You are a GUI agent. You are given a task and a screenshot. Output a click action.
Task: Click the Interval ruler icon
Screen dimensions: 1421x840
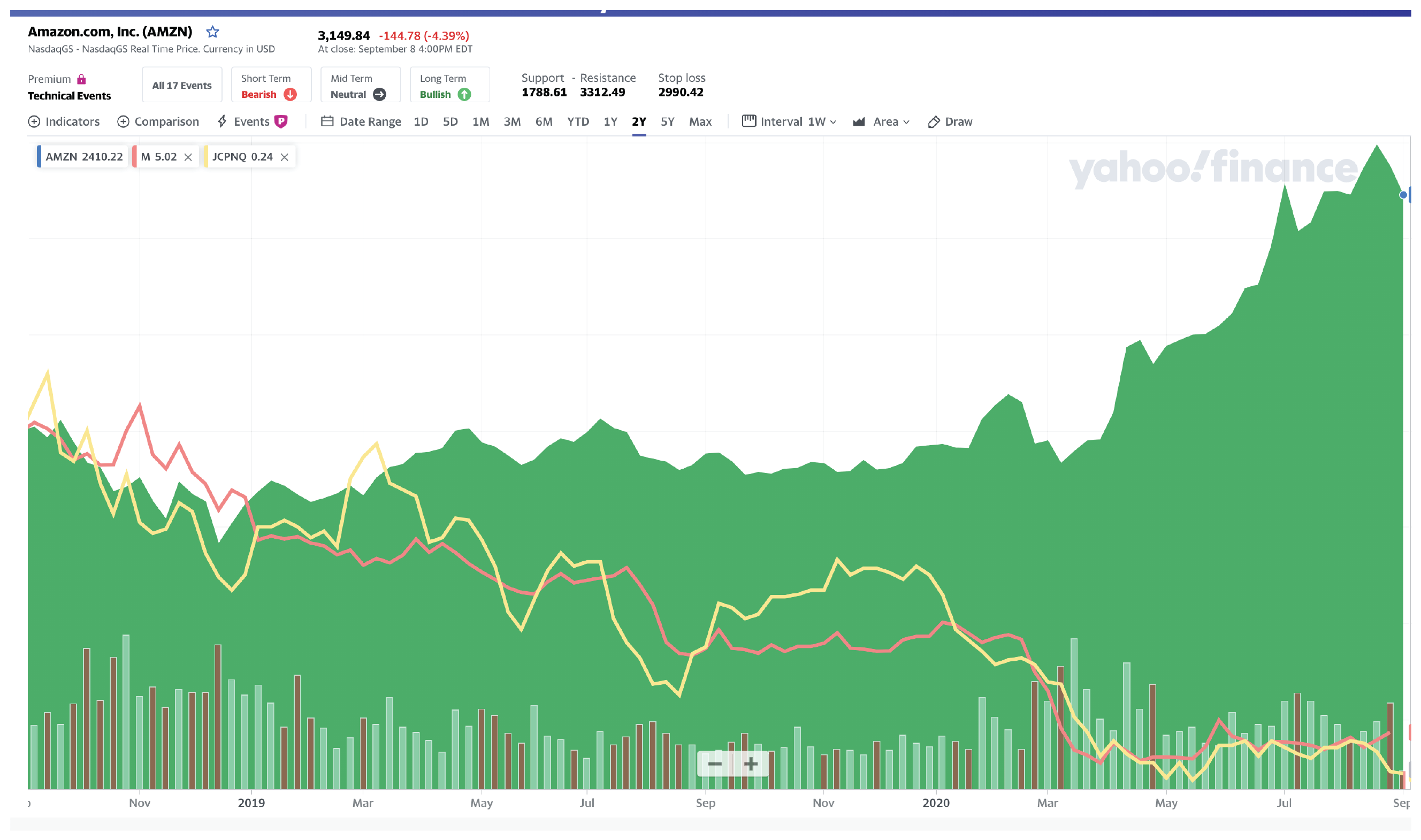point(748,121)
